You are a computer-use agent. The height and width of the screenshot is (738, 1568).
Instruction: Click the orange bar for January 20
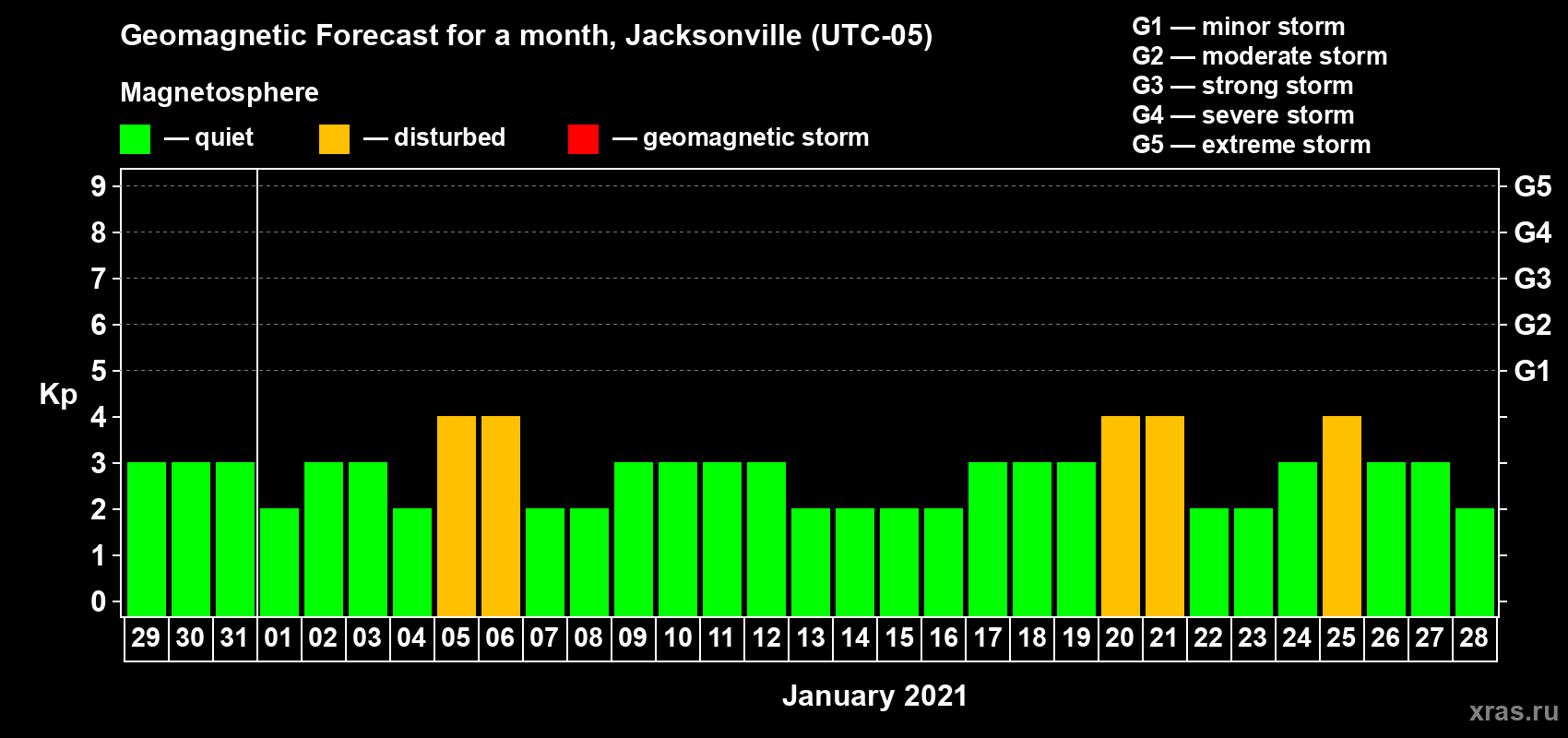1121,516
